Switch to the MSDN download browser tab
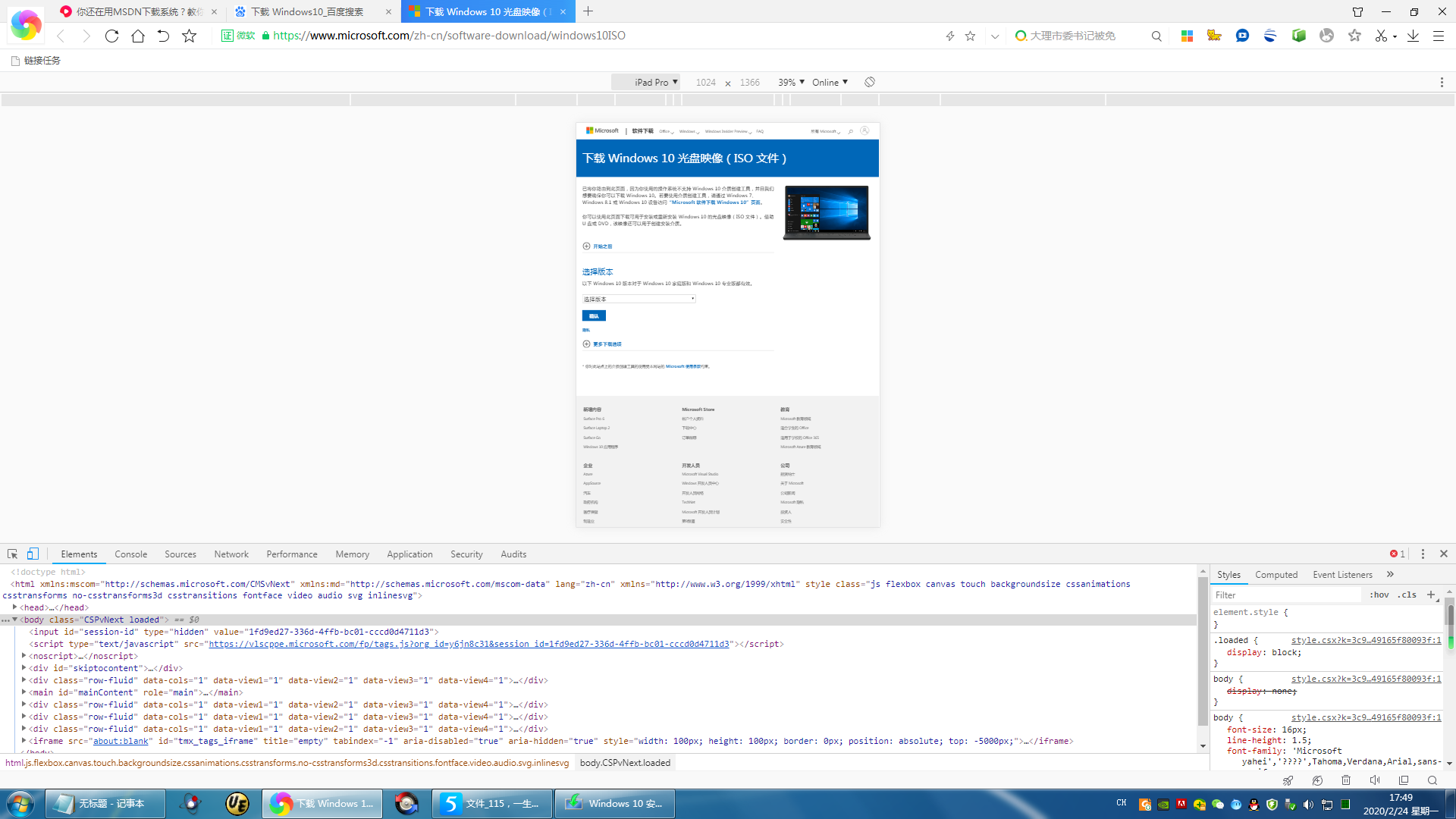The height and width of the screenshot is (819, 1456). [138, 11]
